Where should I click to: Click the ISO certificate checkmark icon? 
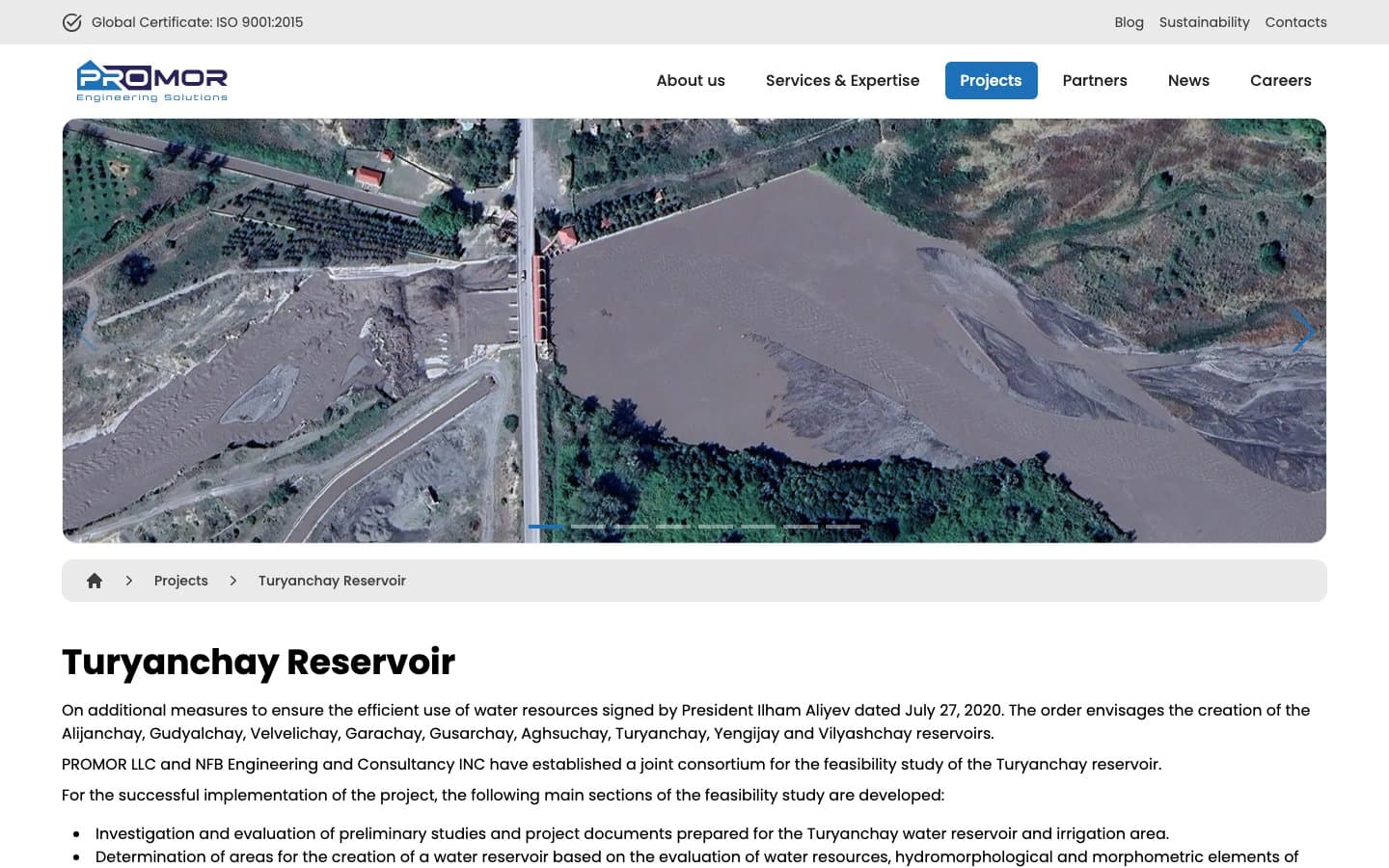(71, 22)
